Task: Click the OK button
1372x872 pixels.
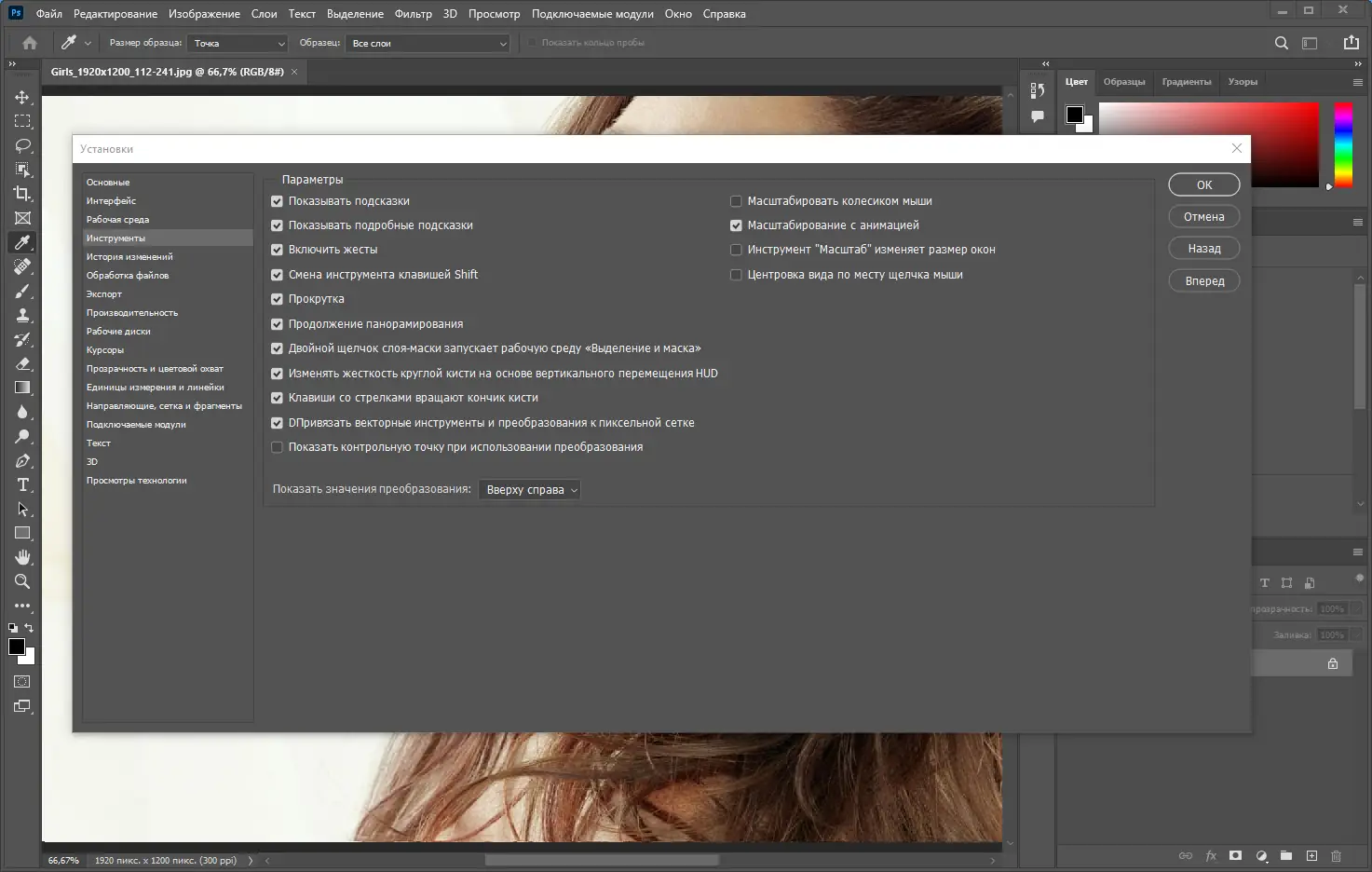Action: click(x=1204, y=184)
